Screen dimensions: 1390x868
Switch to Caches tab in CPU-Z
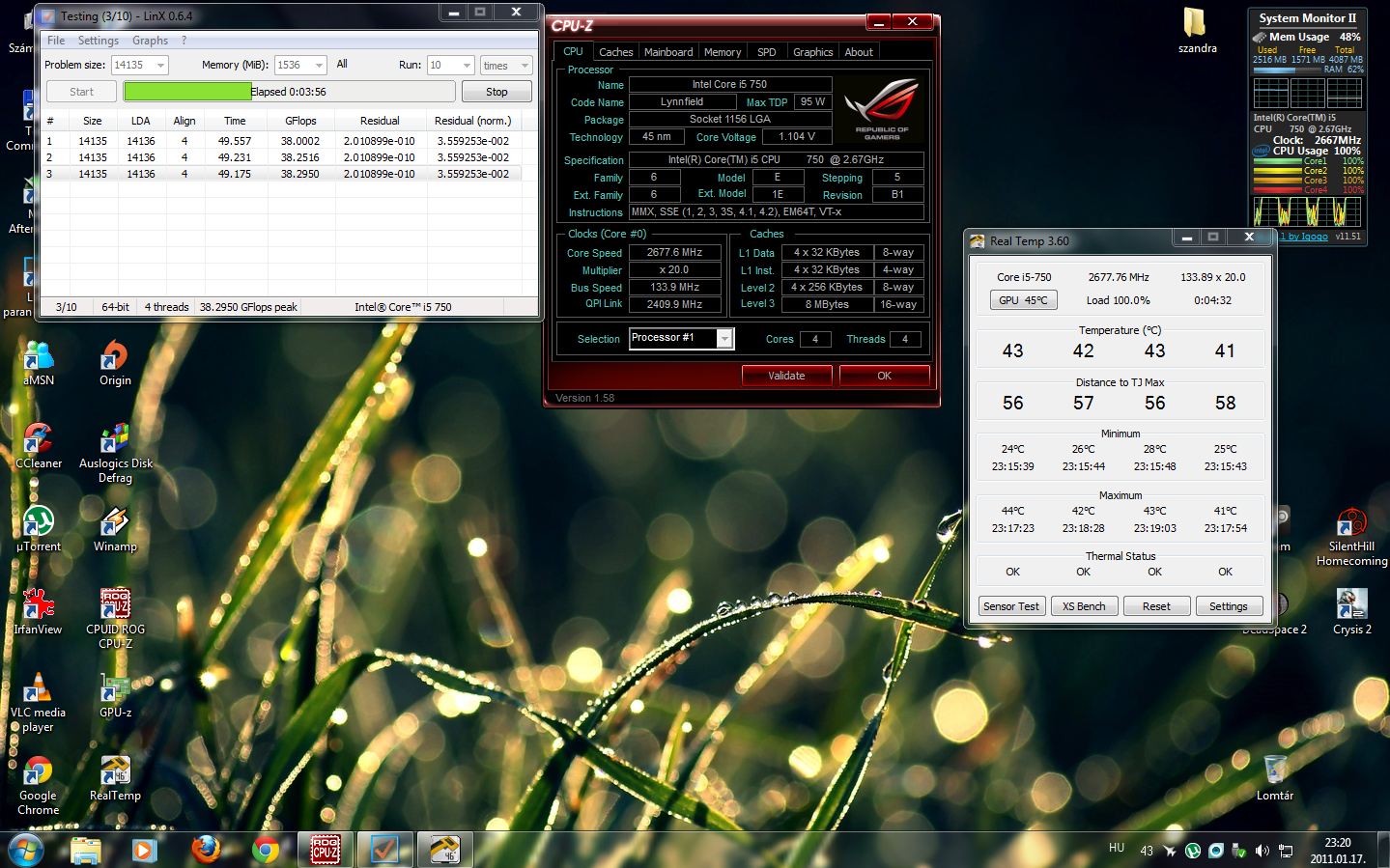(615, 52)
